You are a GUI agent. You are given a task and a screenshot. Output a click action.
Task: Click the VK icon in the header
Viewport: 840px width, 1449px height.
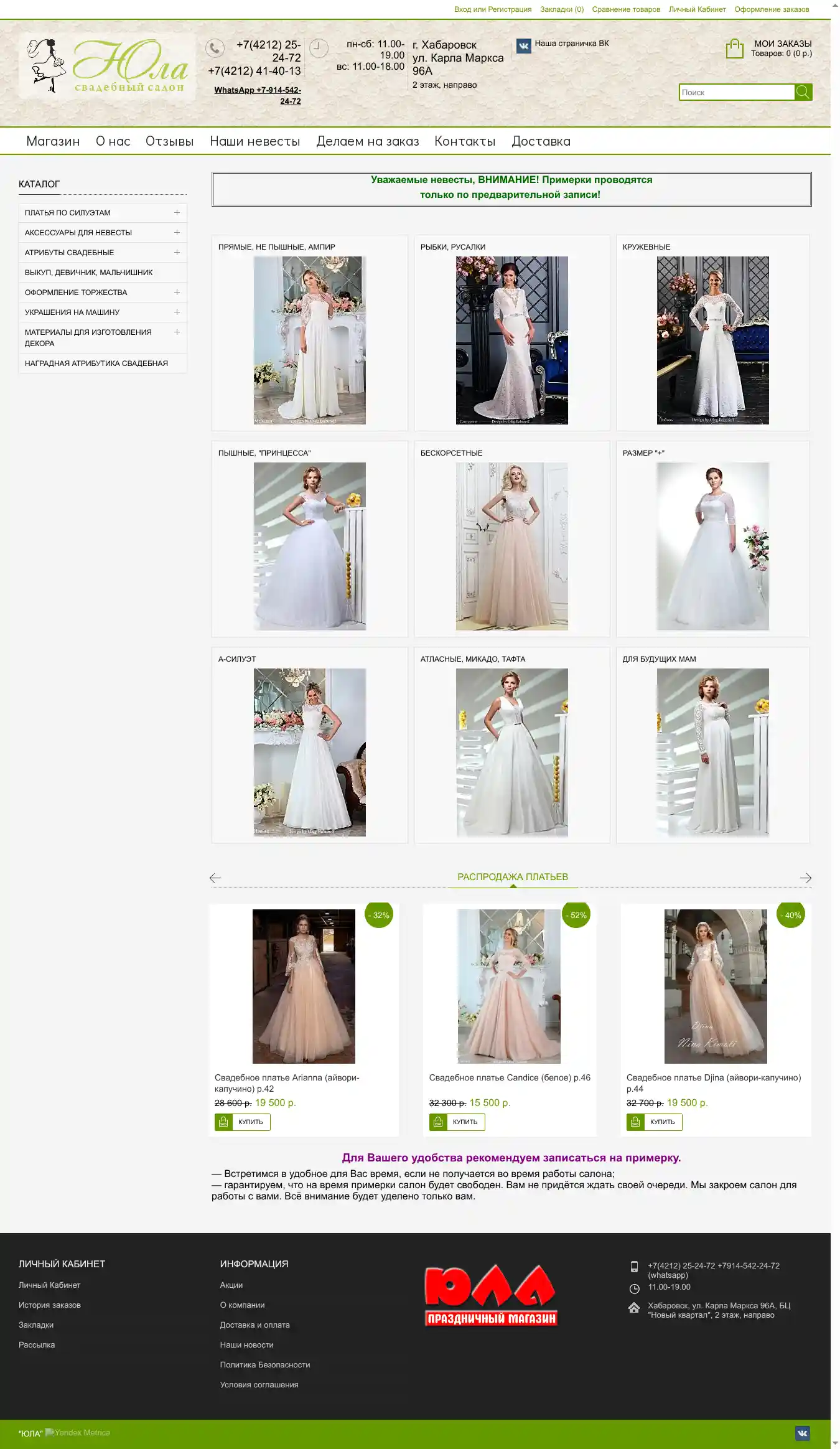point(524,45)
